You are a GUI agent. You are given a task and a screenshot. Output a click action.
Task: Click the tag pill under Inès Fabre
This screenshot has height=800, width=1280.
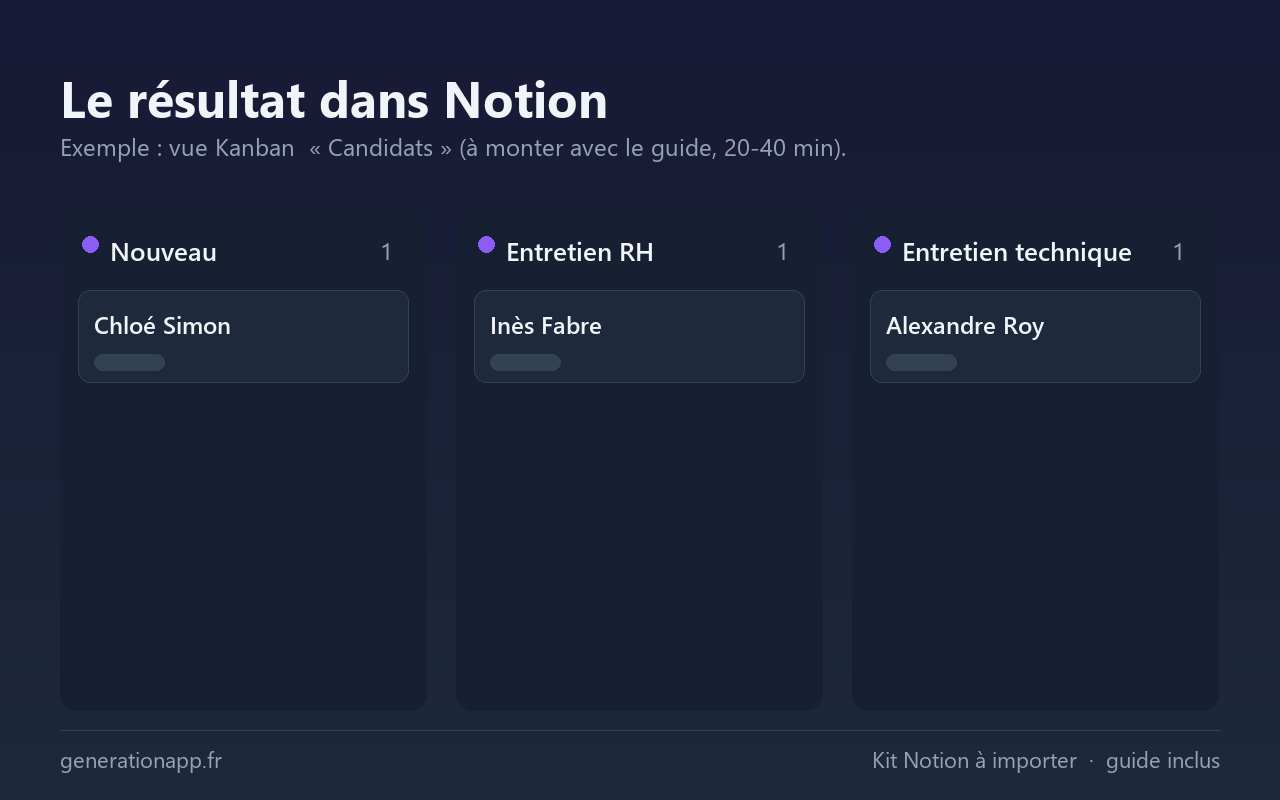tap(525, 362)
